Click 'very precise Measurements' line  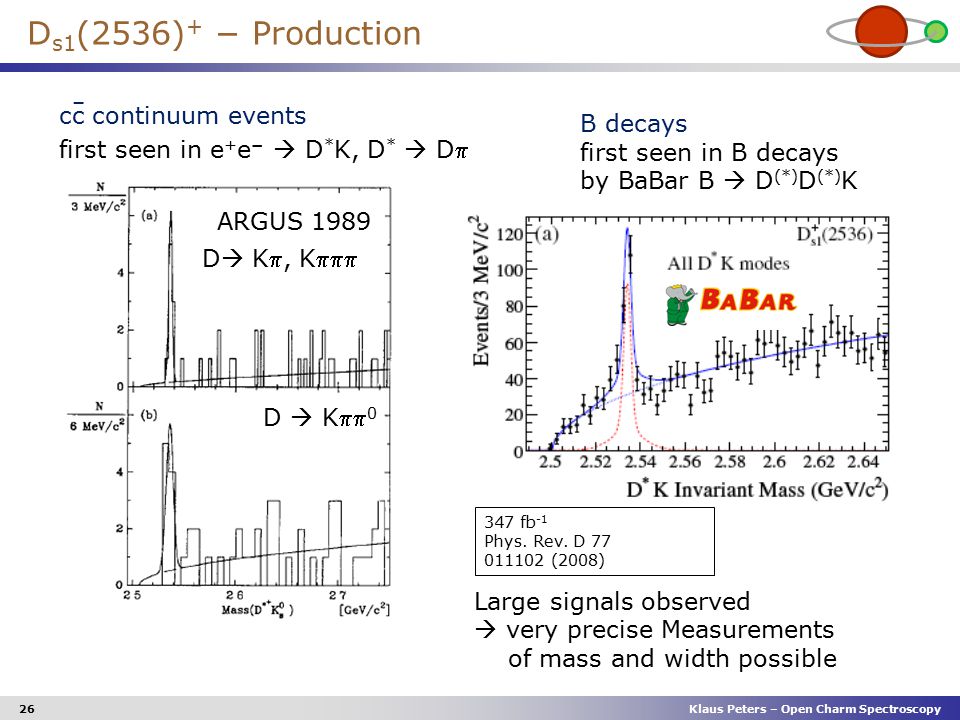pyautogui.click(x=670, y=630)
